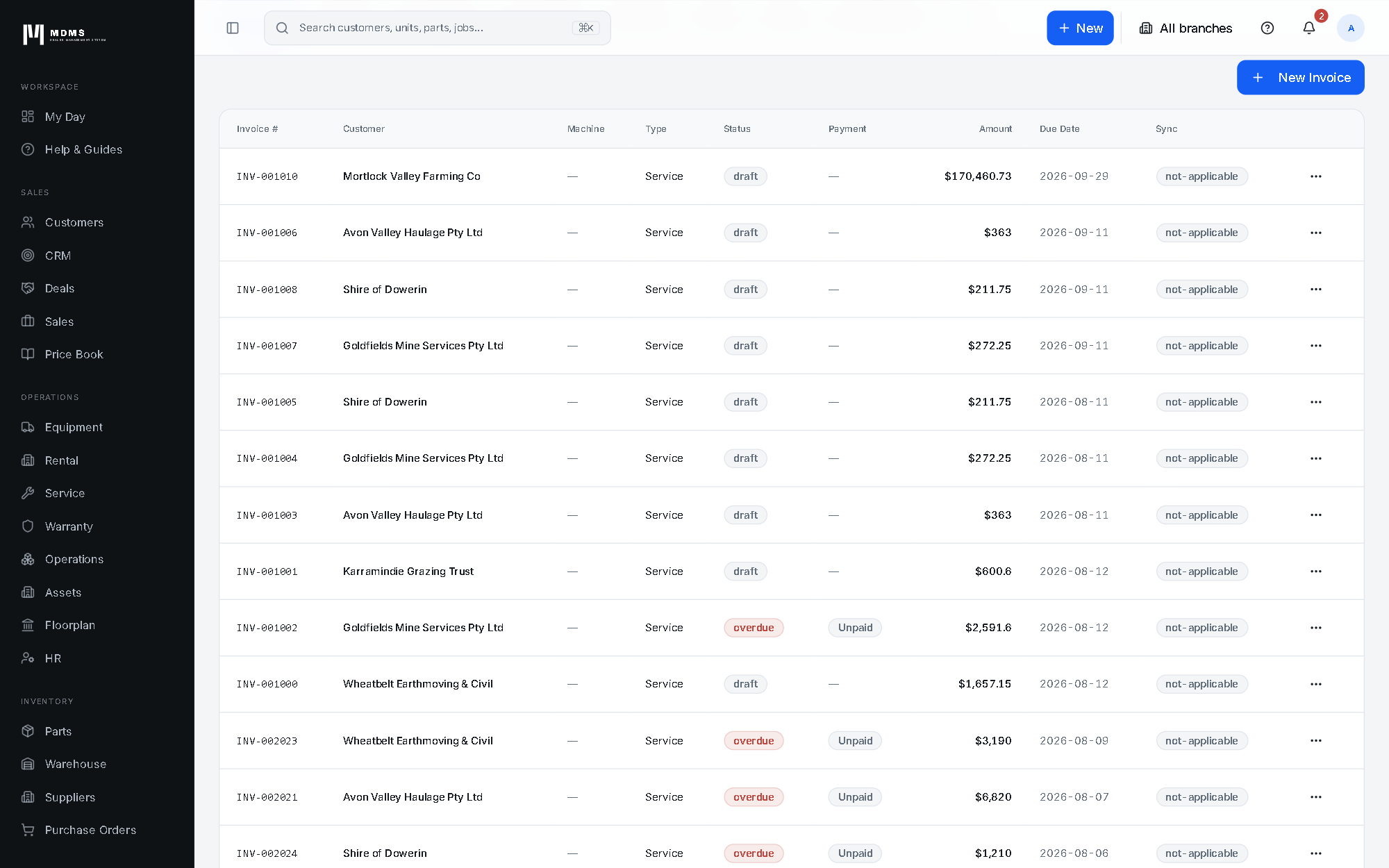The height and width of the screenshot is (868, 1389).
Task: Click not-applicable sync badge for INV-001005
Action: [1201, 402]
